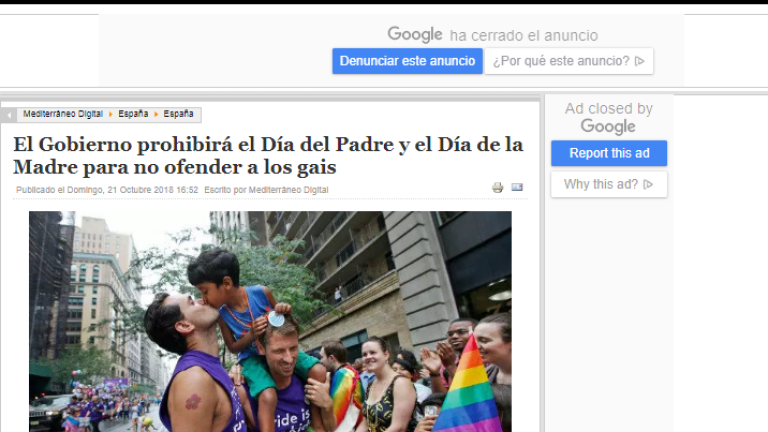Click the triangle icon beside 'Why this ad?'
Screen dimensions: 768x432
(648, 184)
